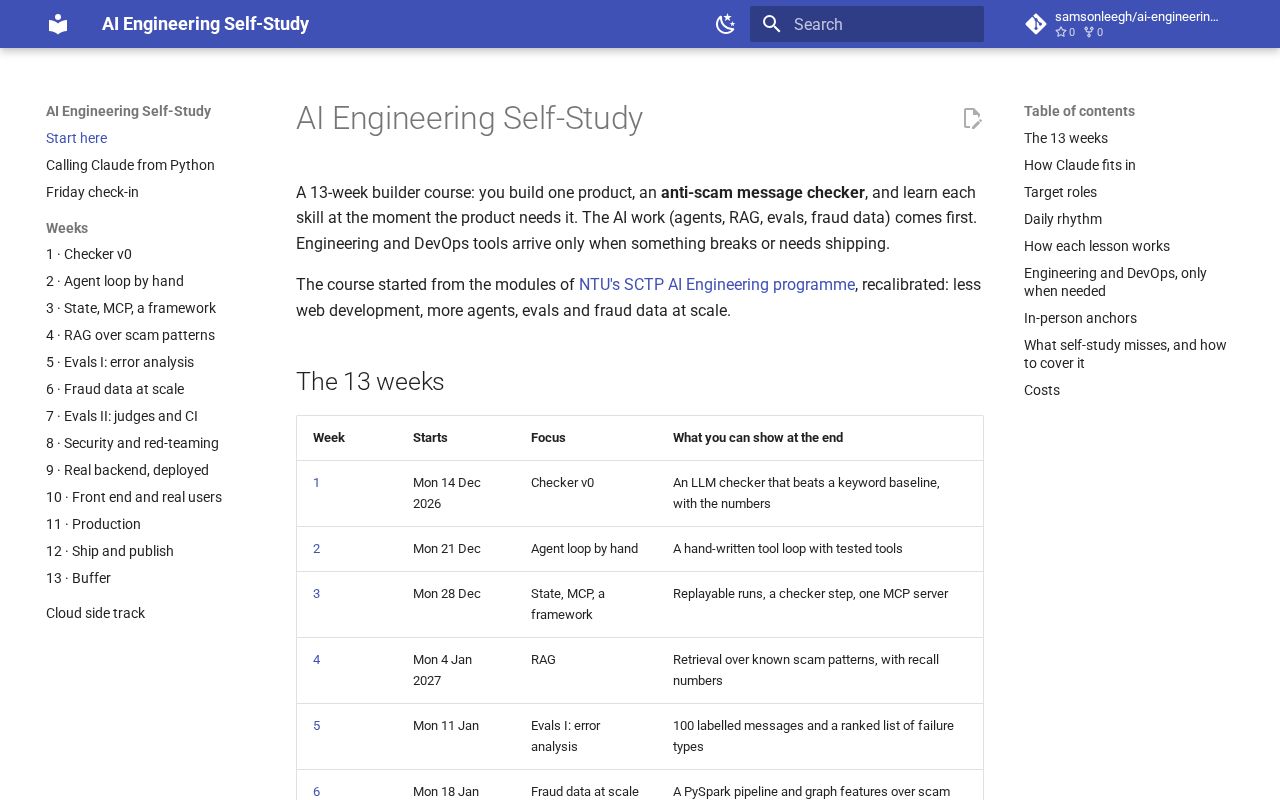Viewport: 1280px width, 800px height.
Task: Jump to Costs section
Action: point(1042,390)
